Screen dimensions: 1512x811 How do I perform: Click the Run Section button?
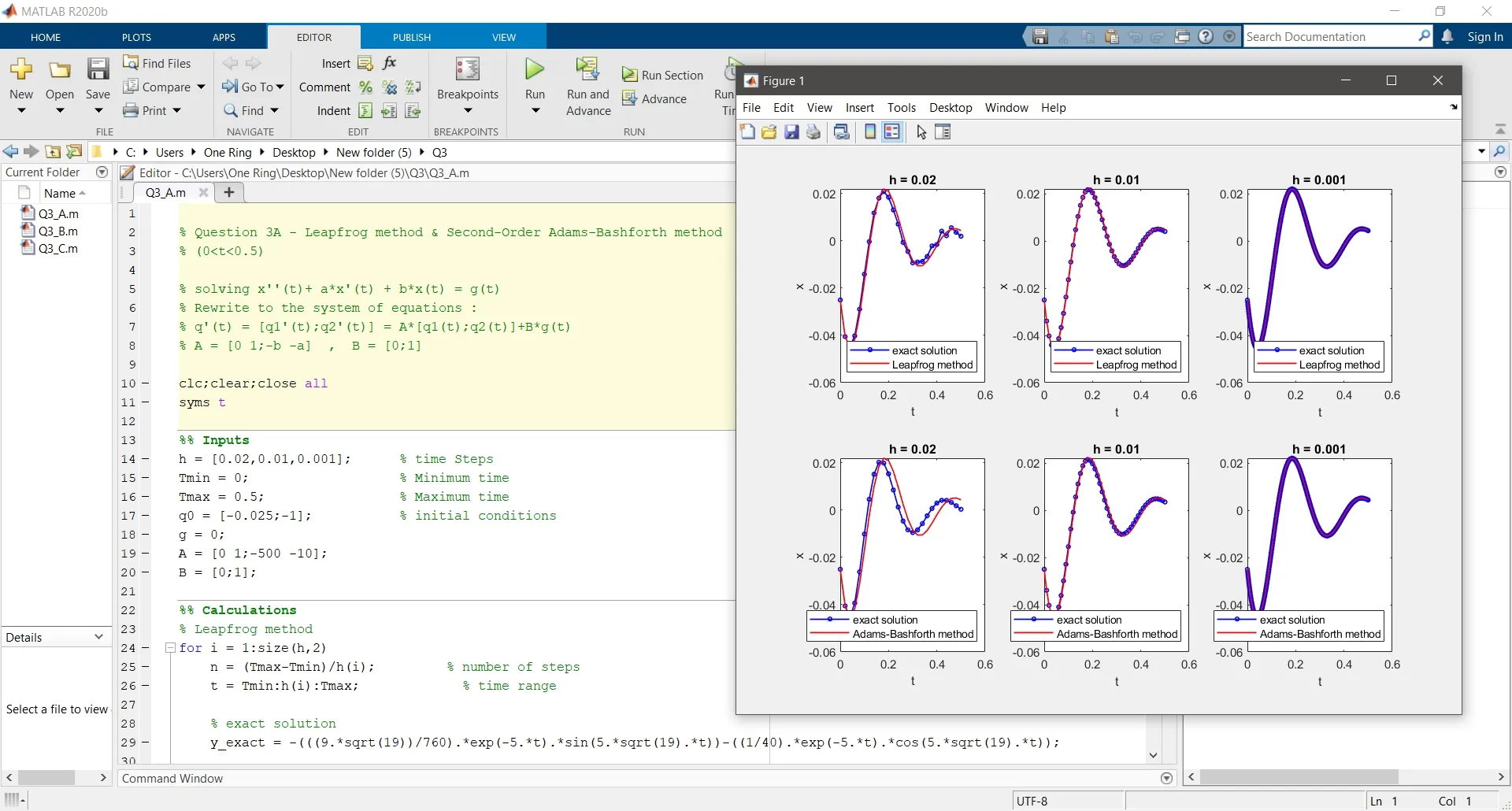coord(663,75)
